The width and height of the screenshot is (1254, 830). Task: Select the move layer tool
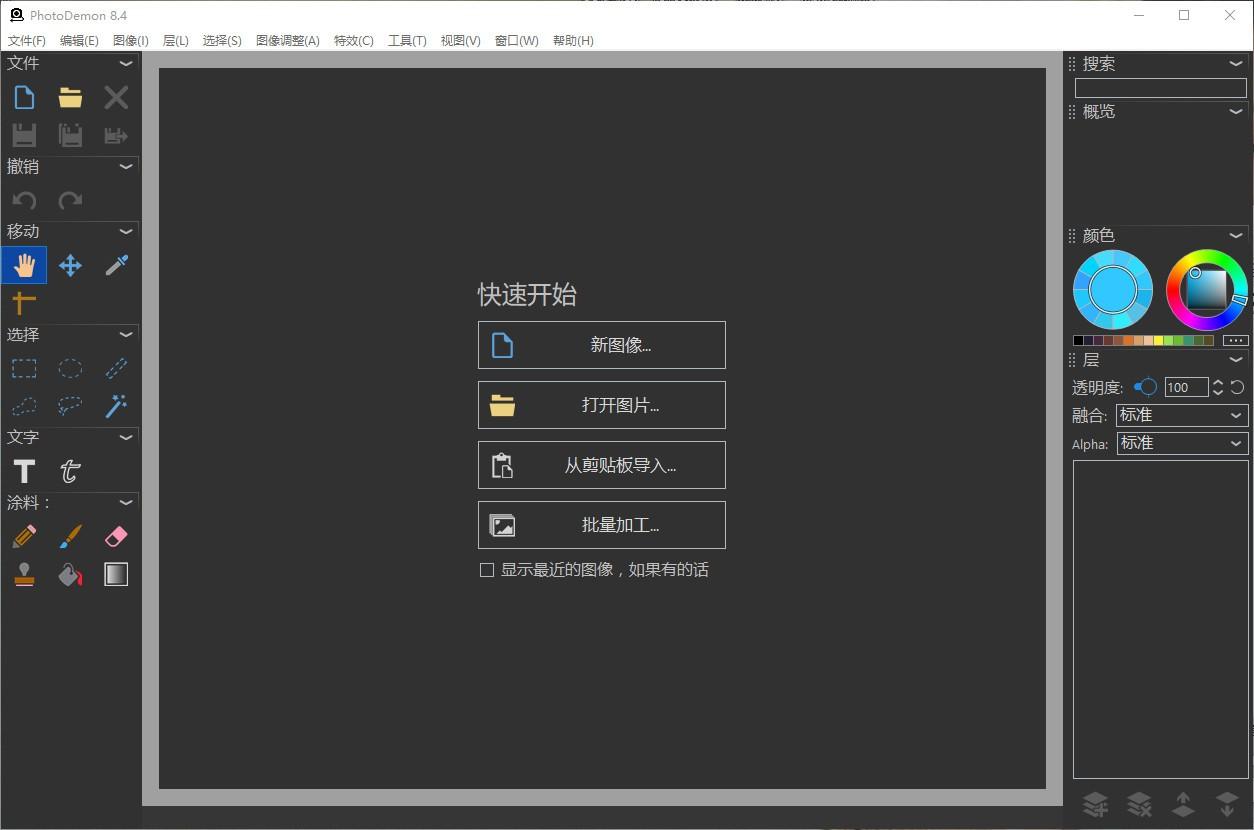click(70, 265)
